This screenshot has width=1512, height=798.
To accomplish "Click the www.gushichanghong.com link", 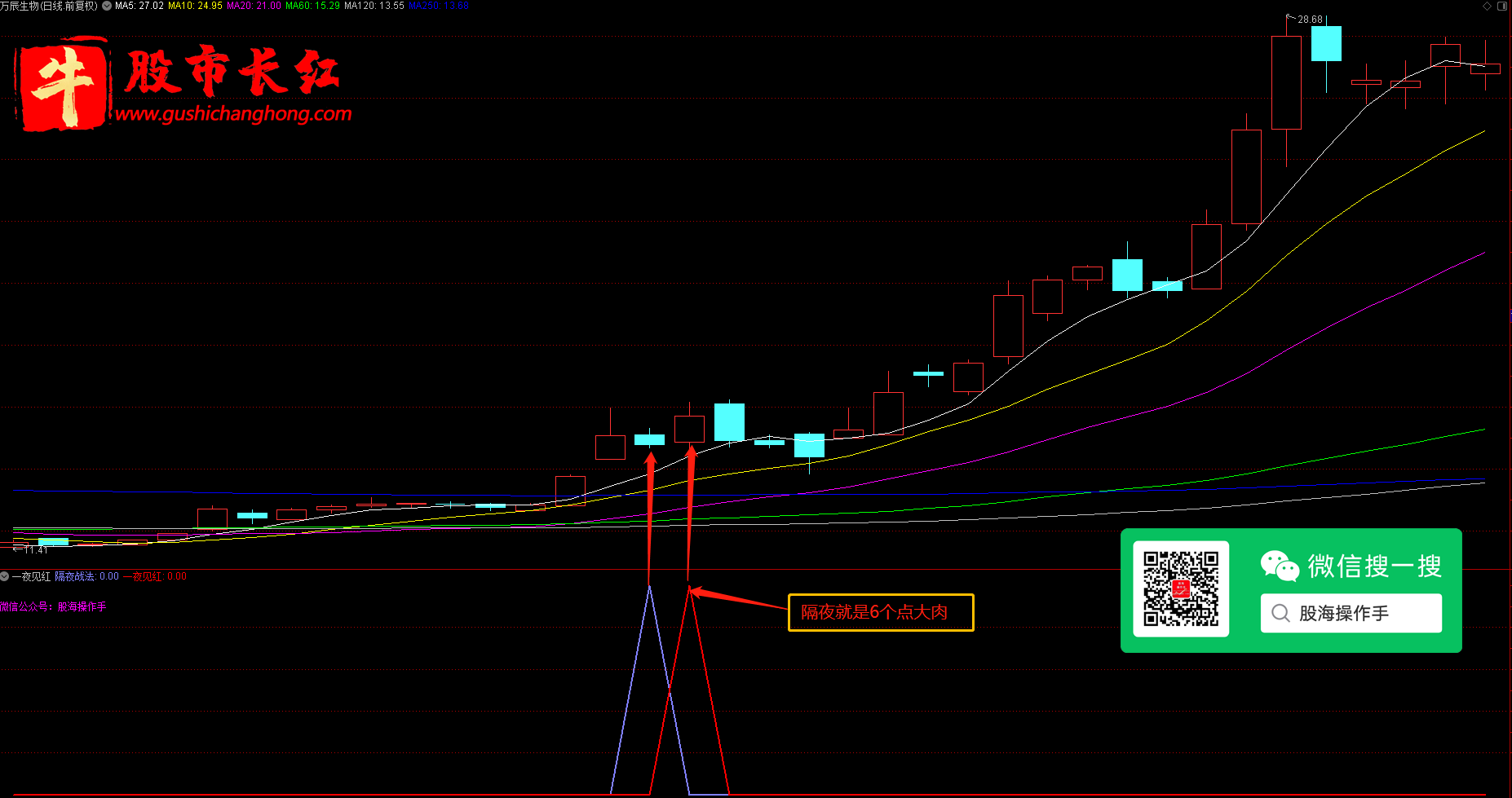I will (233, 113).
